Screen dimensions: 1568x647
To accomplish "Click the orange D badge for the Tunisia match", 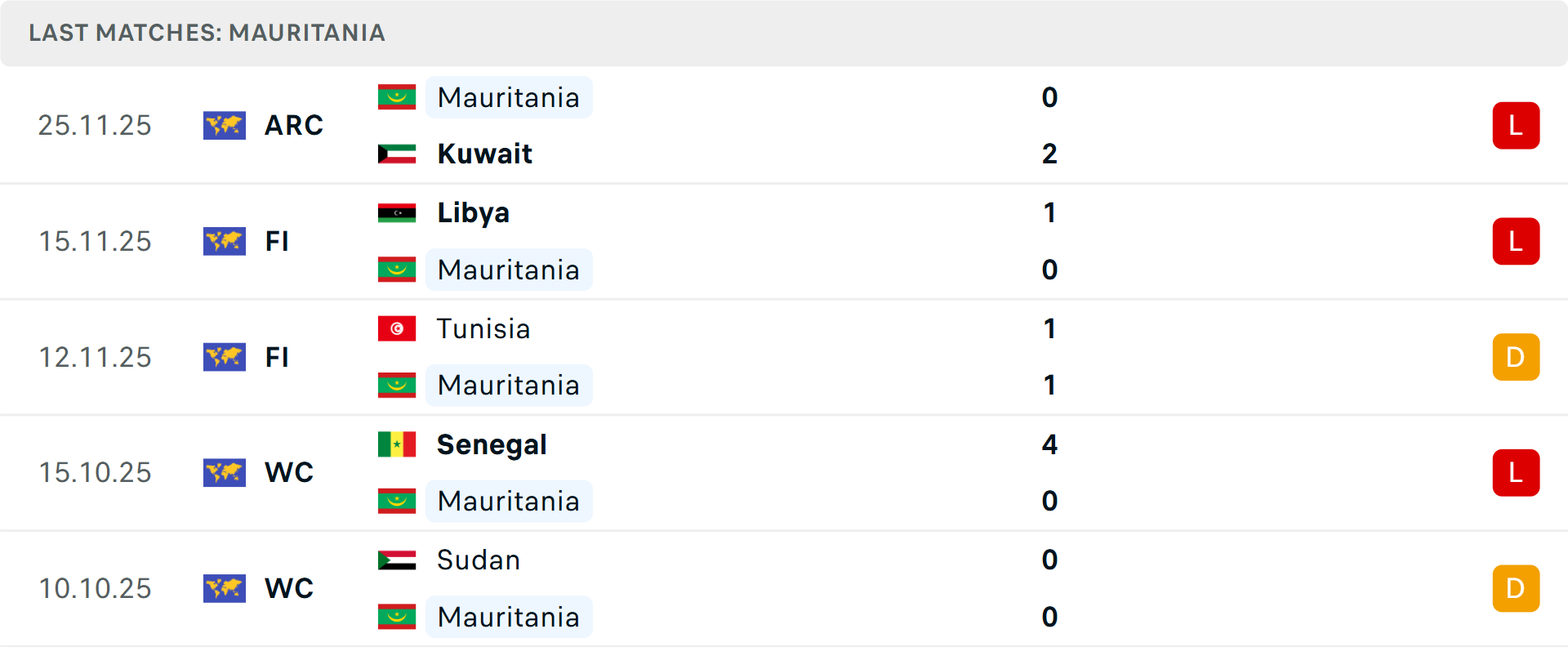I will [x=1516, y=357].
